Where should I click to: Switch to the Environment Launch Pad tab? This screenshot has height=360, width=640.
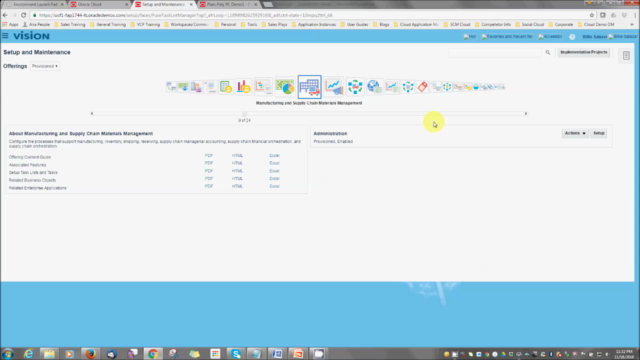click(x=36, y=4)
